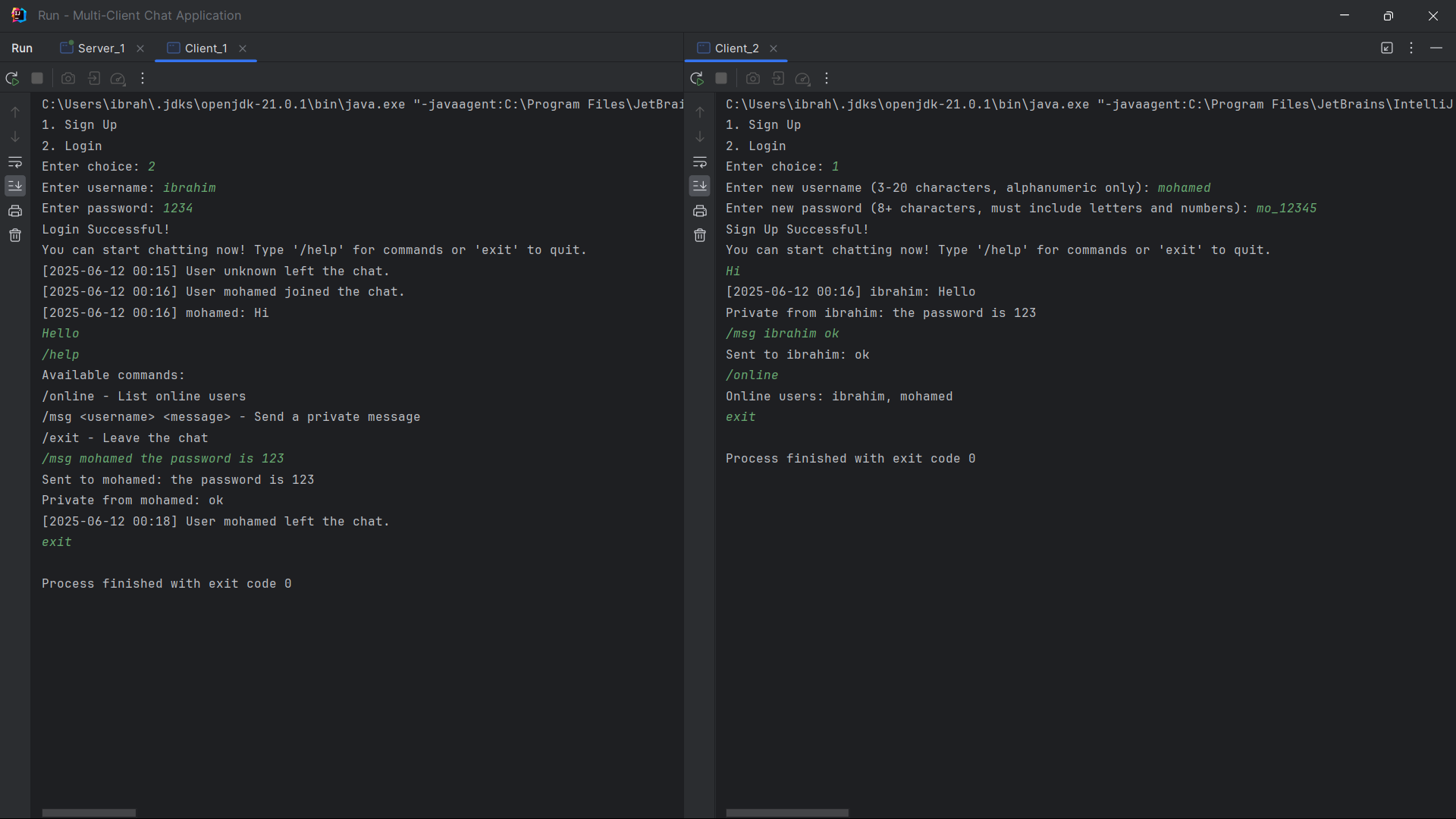The image size is (1456, 819).
Task: Rerun Client_1 with left rerun icon
Action: click(x=12, y=78)
